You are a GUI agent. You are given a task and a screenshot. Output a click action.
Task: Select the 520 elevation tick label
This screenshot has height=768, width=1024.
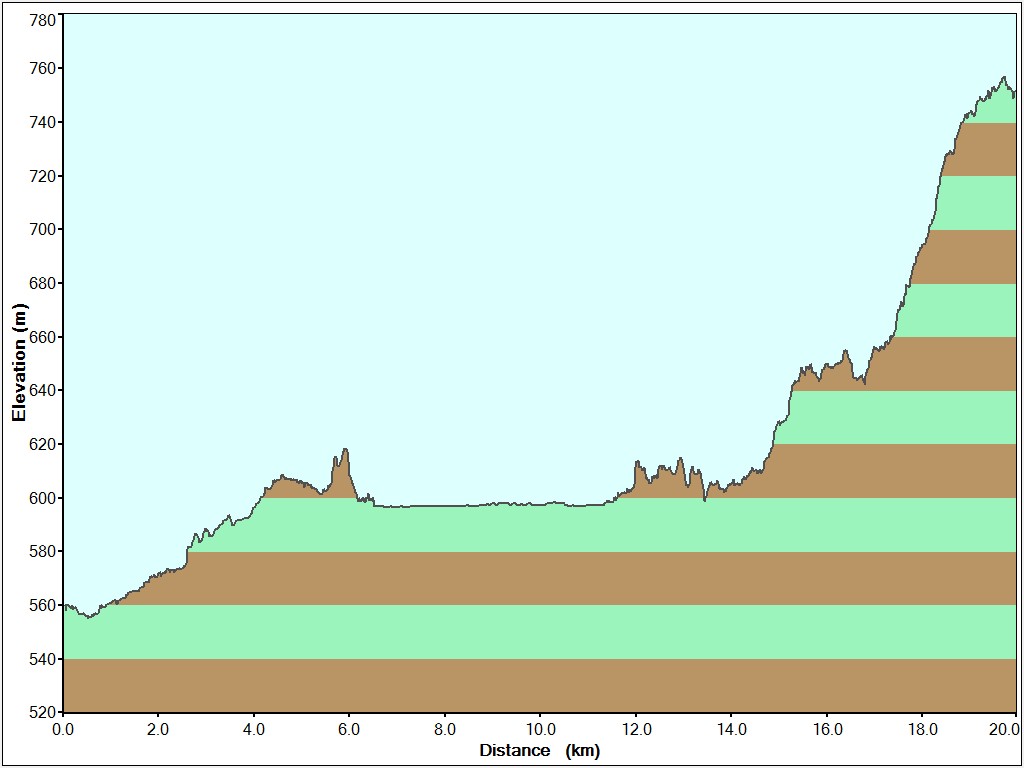pyautogui.click(x=42, y=712)
